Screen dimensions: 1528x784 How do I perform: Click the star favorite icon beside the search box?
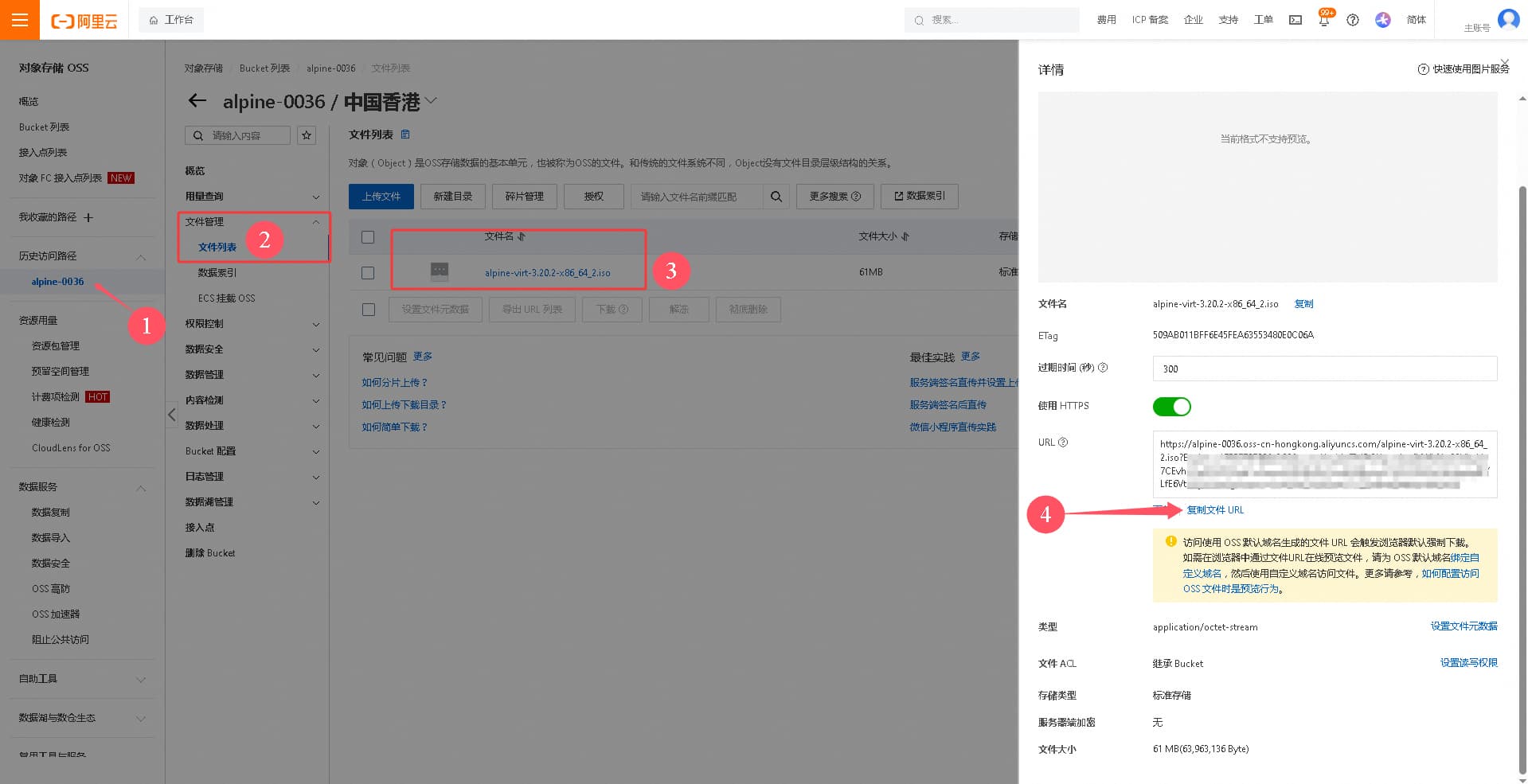[x=307, y=135]
